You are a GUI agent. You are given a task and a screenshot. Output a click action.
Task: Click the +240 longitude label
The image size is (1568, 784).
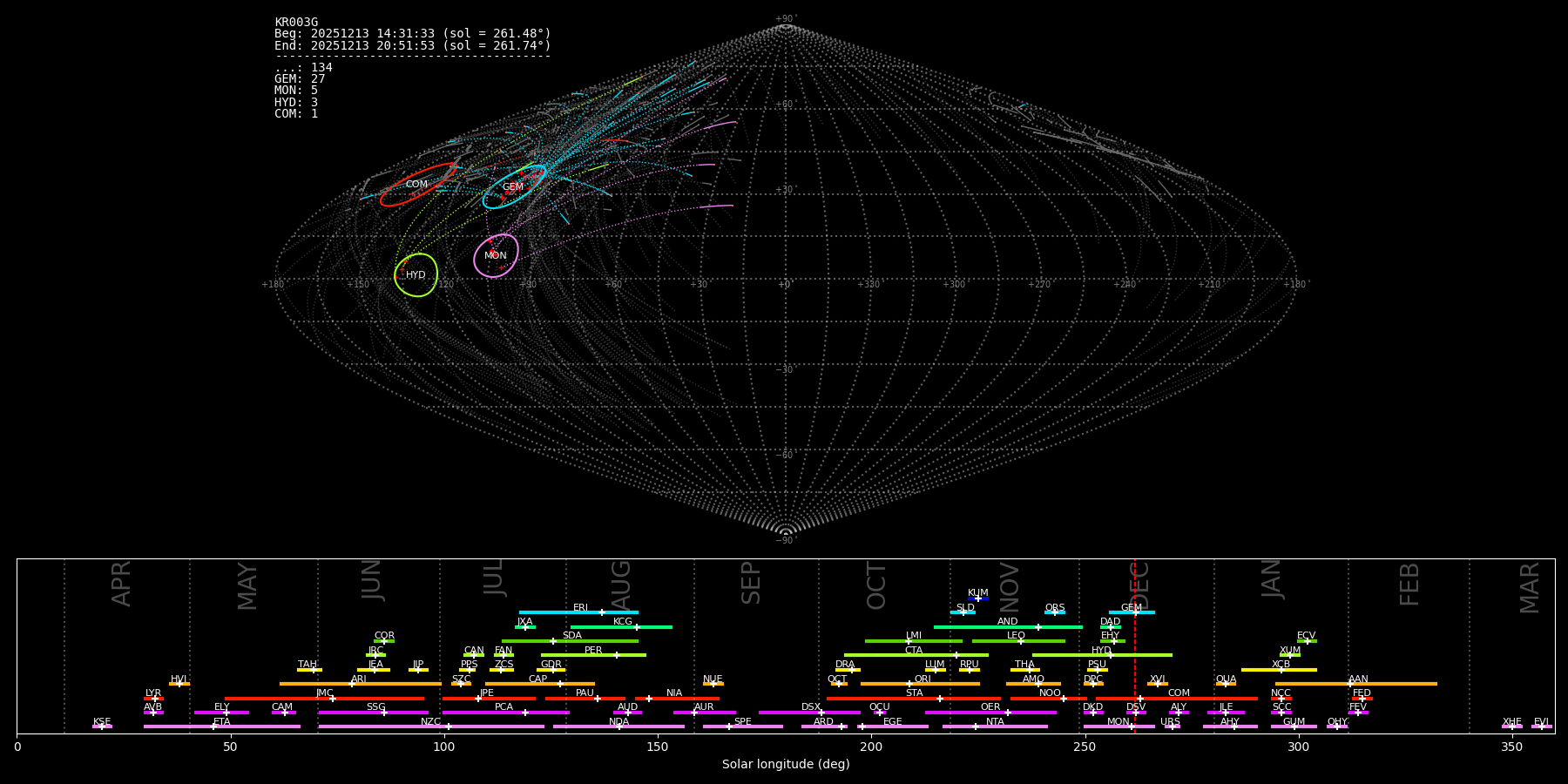tap(1125, 284)
